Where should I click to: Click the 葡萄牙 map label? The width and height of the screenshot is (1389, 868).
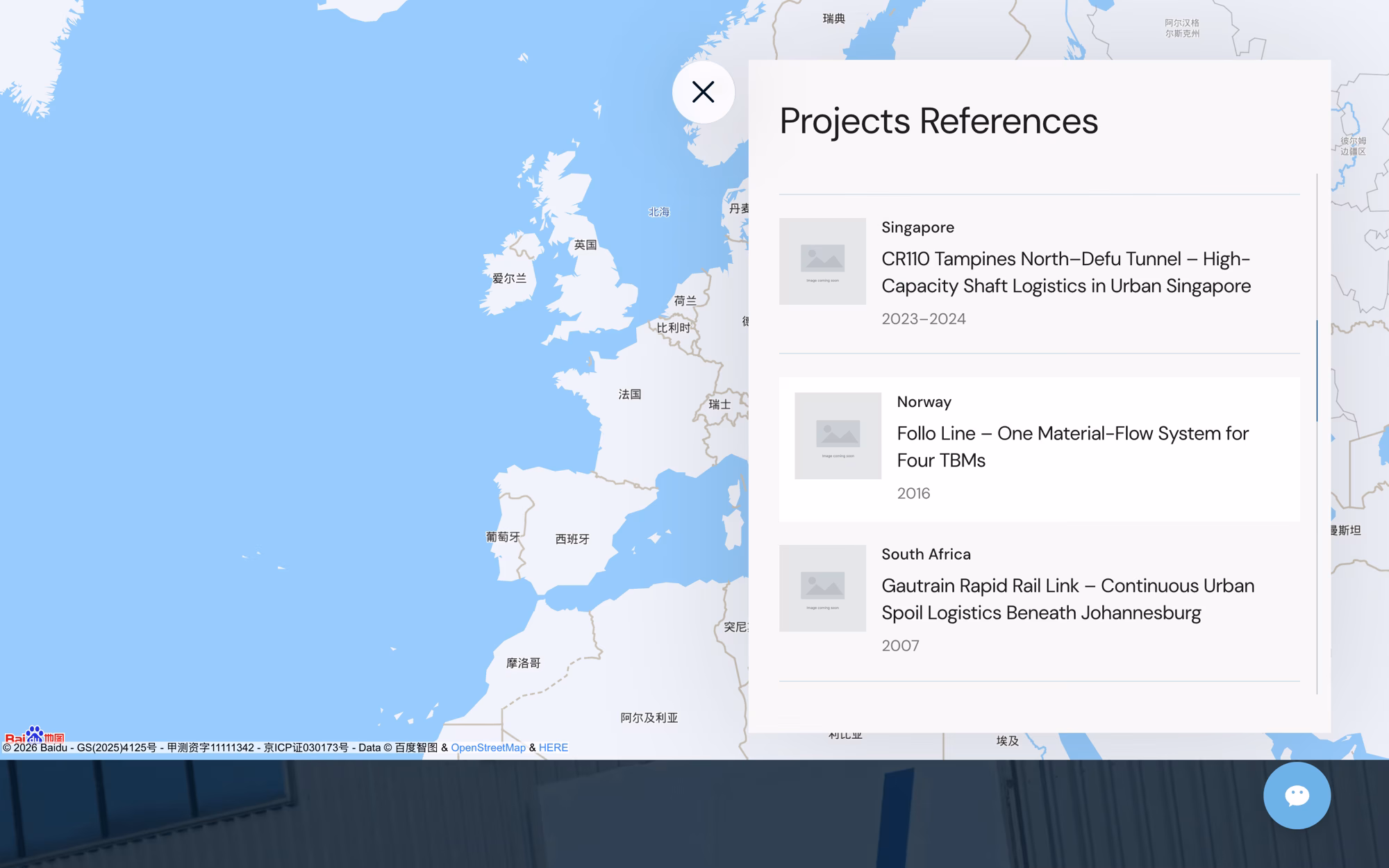503,537
